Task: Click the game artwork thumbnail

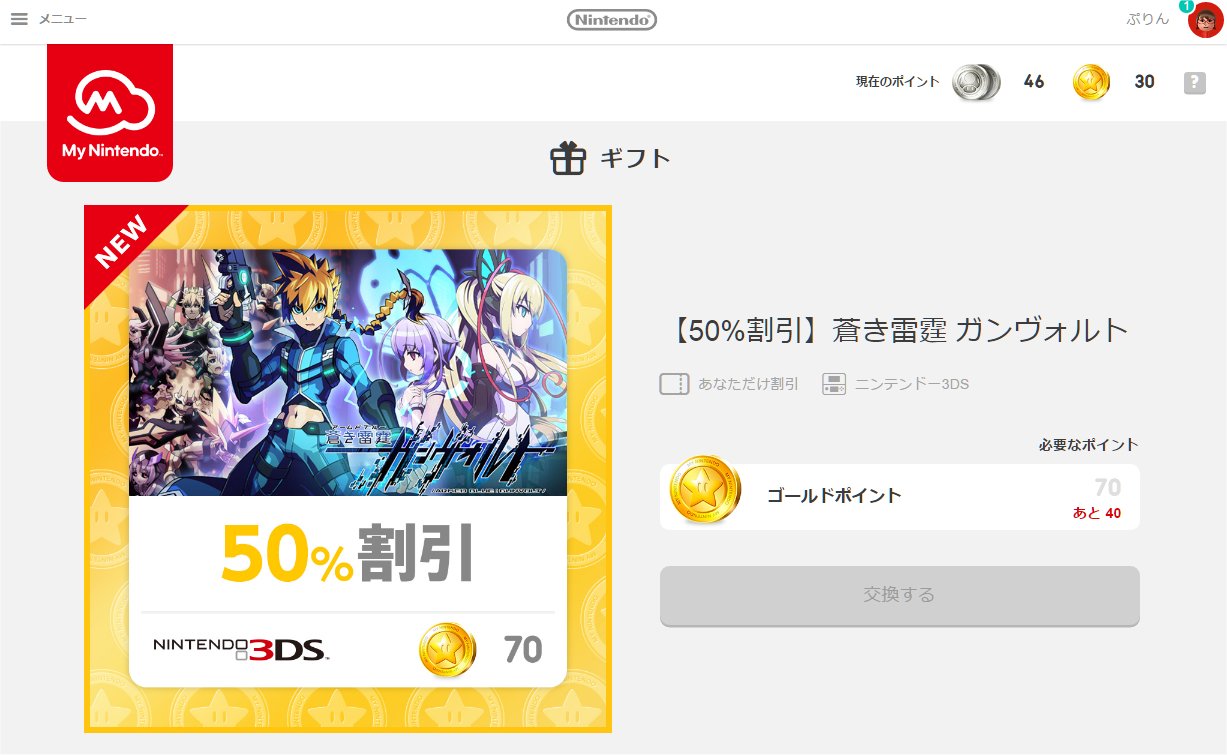Action: (348, 372)
